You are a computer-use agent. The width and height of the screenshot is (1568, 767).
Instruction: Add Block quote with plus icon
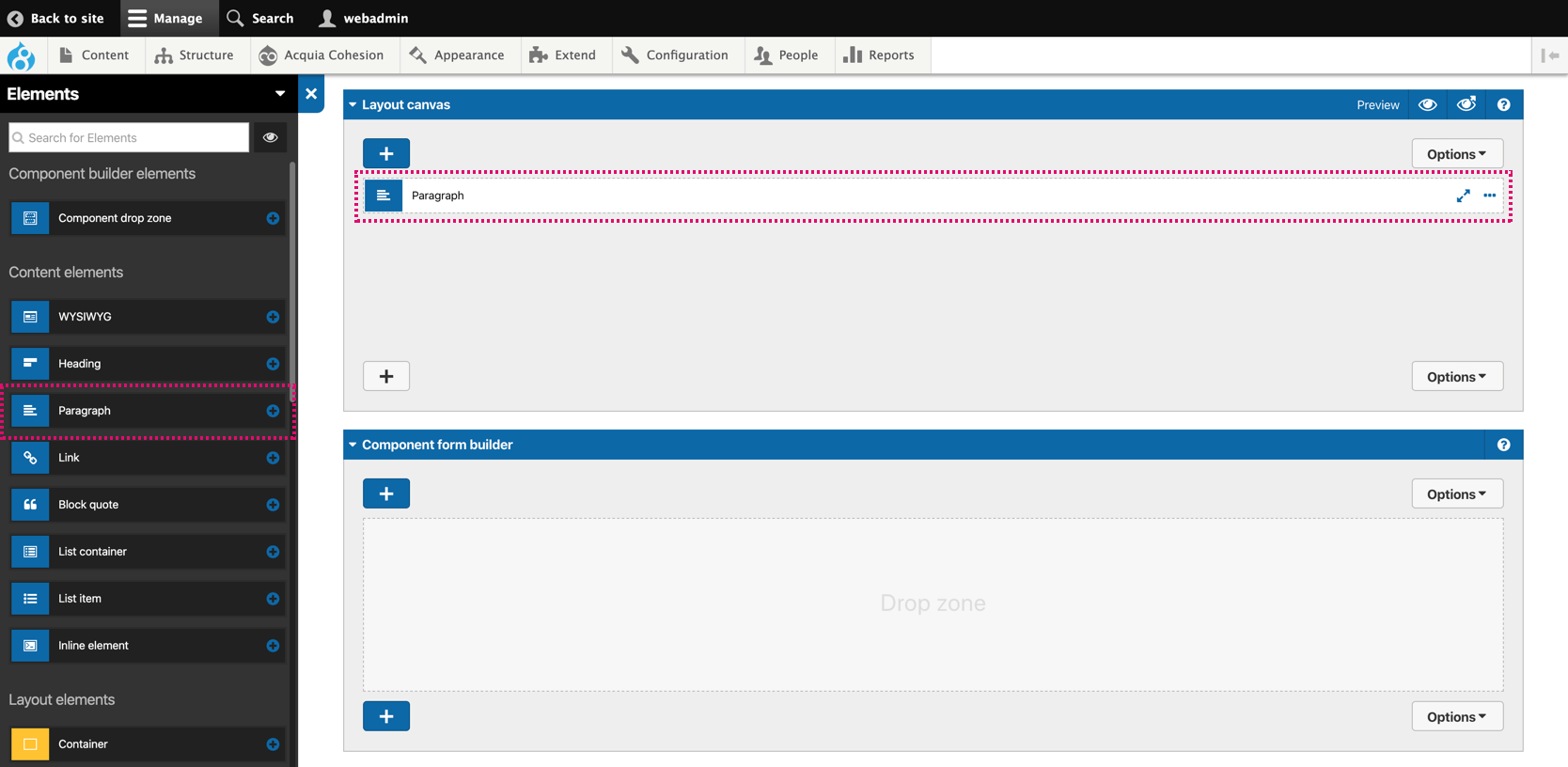coord(273,505)
